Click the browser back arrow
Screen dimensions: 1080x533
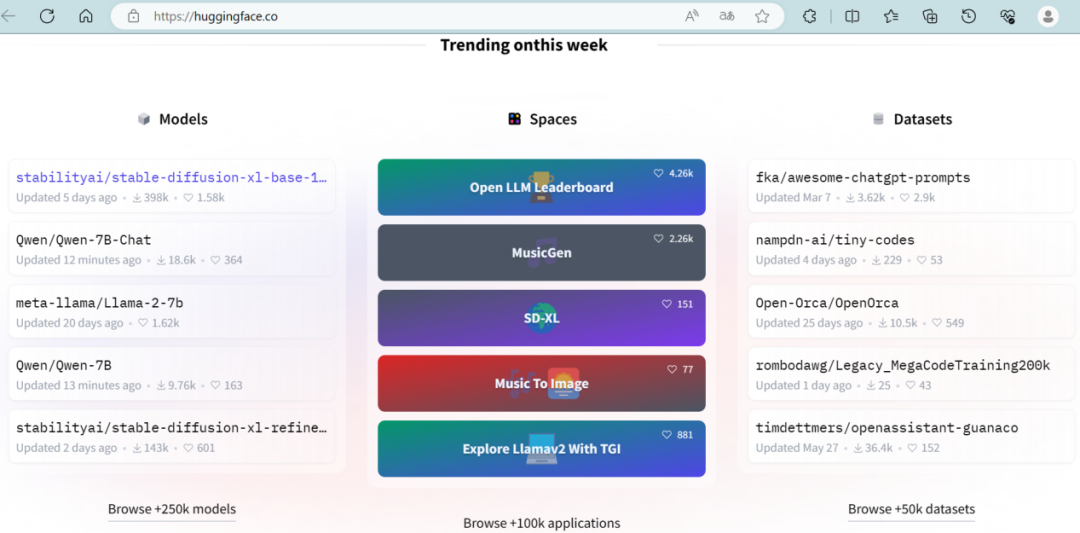(x=8, y=16)
